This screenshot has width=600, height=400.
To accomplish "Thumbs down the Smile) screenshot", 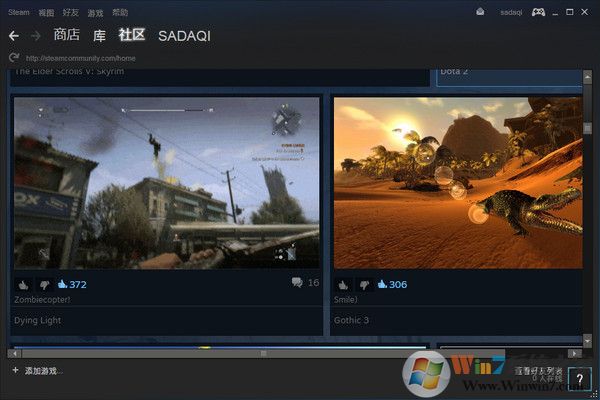I will [x=364, y=285].
